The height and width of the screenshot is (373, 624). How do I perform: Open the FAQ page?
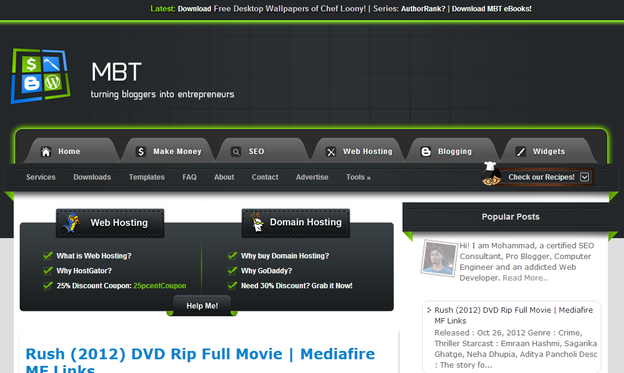pos(189,177)
